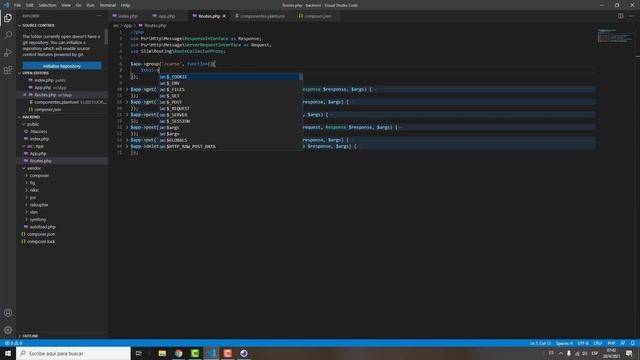Collapse the vendor folder
The width and height of the screenshot is (640, 360).
34,168
